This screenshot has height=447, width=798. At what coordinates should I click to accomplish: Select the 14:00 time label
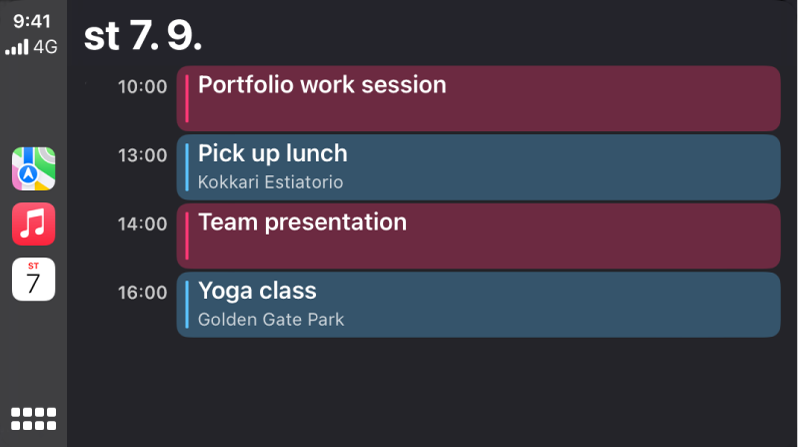[142, 224]
